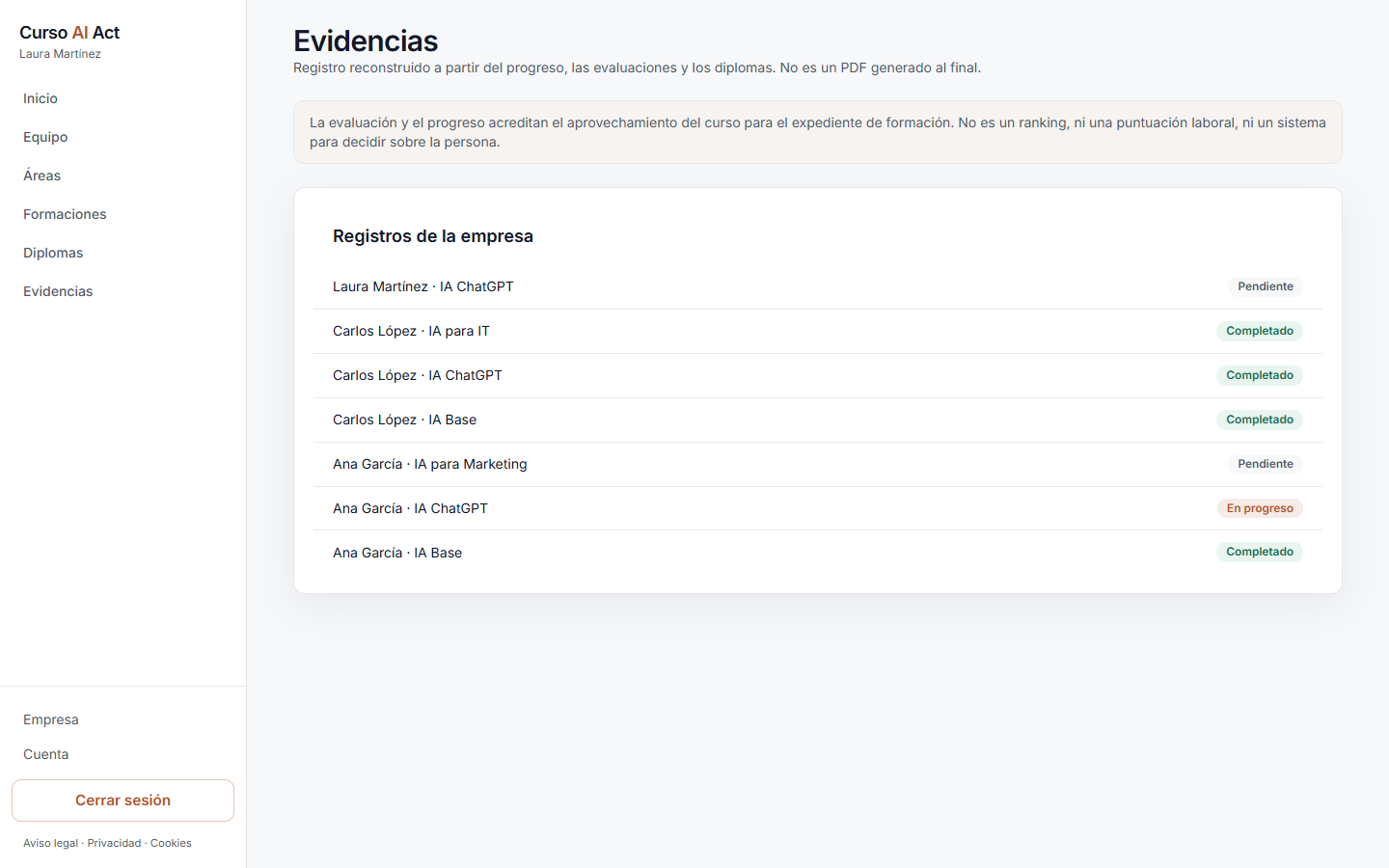
Task: Click the Laura Martínez username under logo
Action: point(60,54)
